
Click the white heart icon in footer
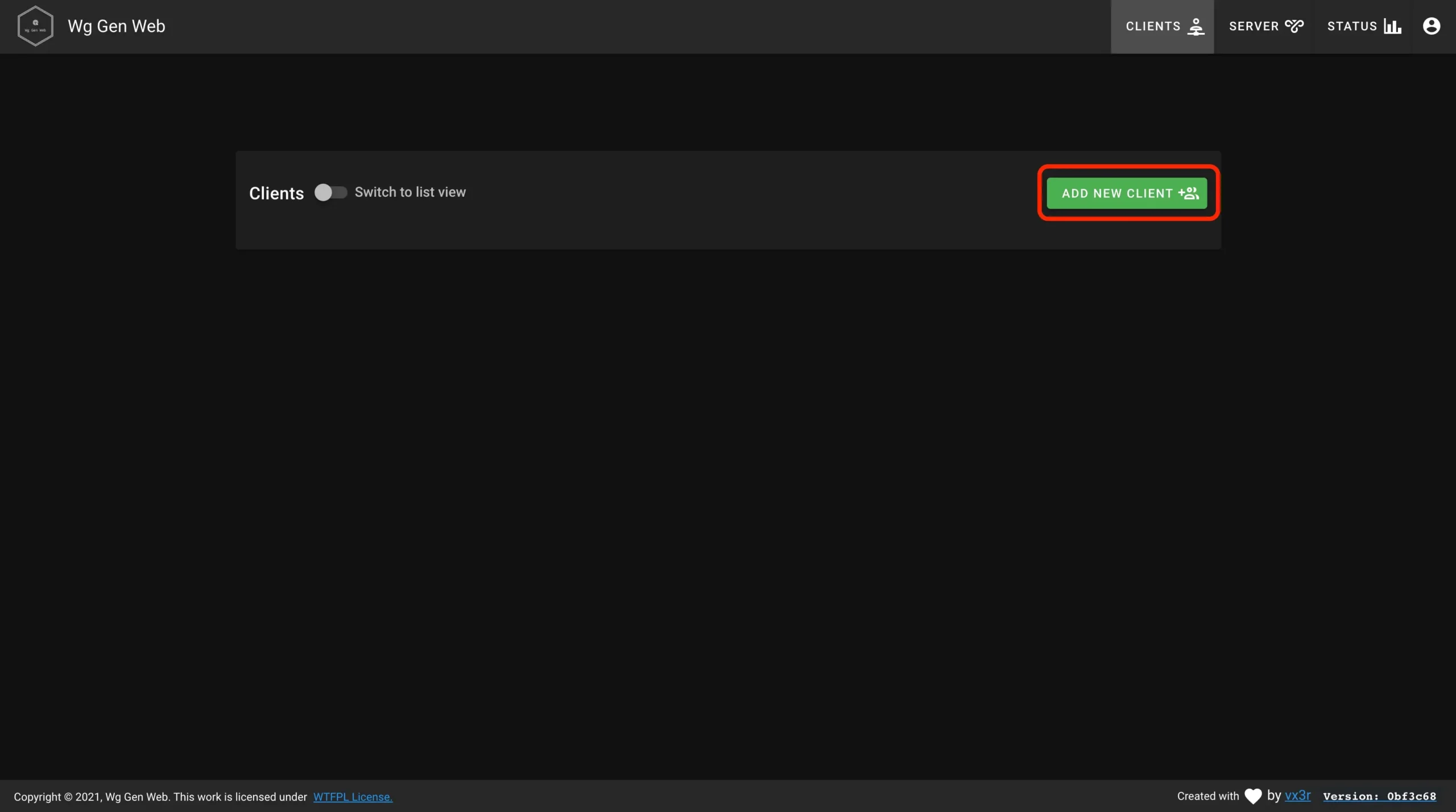pos(1253,796)
